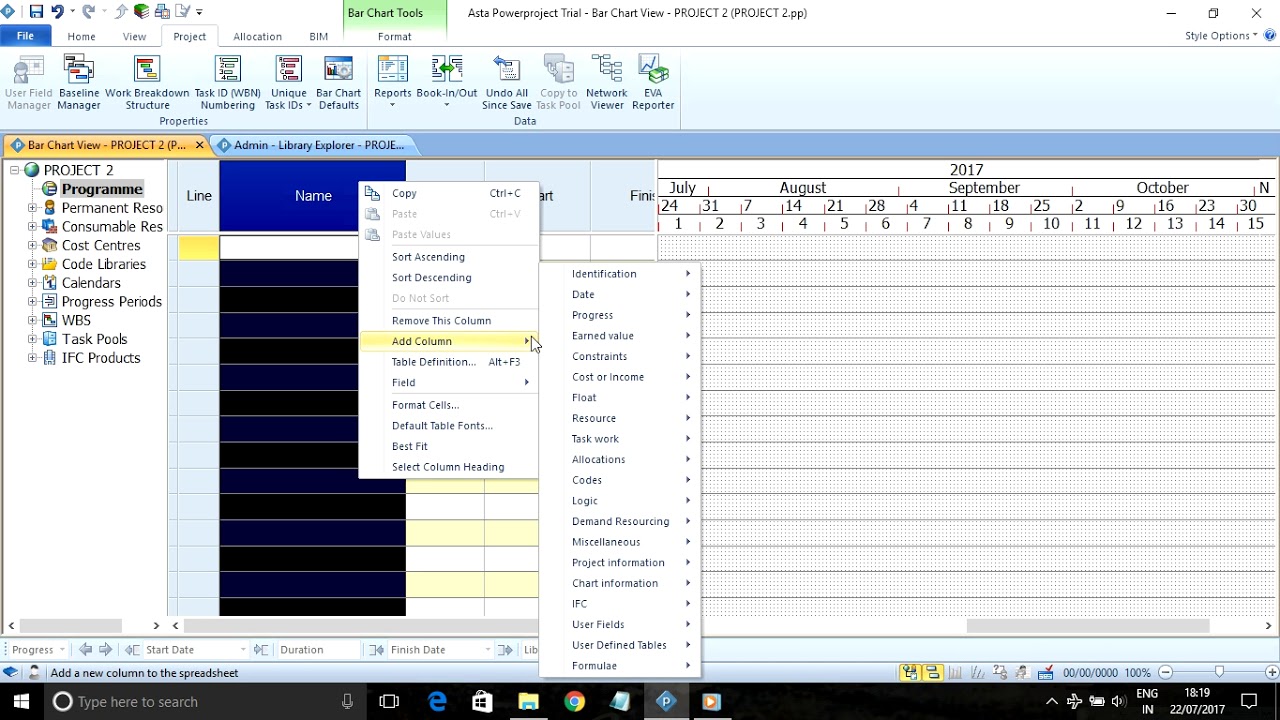Zoom in with the plus button
The image size is (1280, 720).
coord(1272,673)
